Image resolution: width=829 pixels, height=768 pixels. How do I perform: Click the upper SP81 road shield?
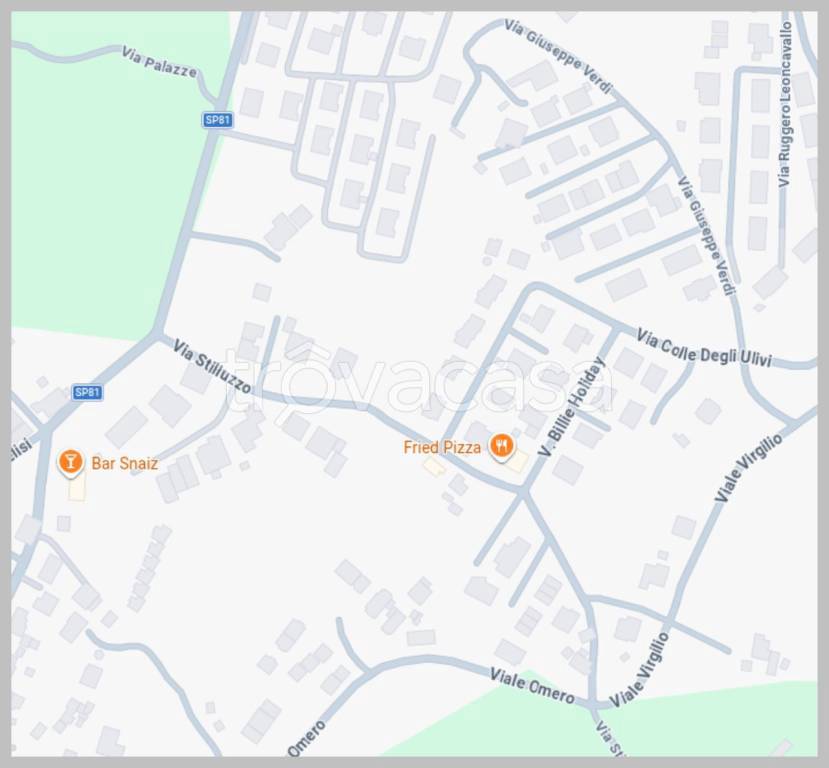217,120
